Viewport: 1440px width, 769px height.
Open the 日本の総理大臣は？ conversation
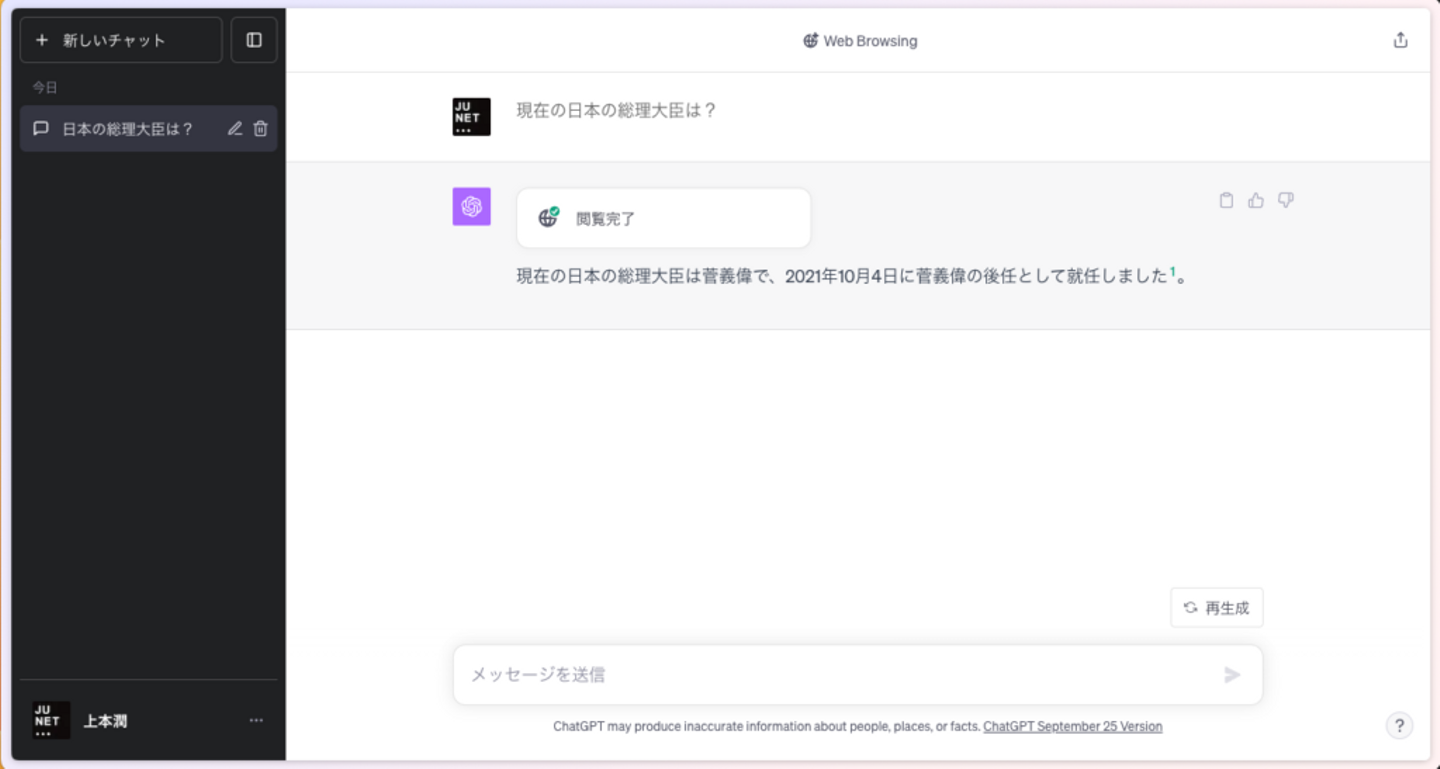(148, 129)
